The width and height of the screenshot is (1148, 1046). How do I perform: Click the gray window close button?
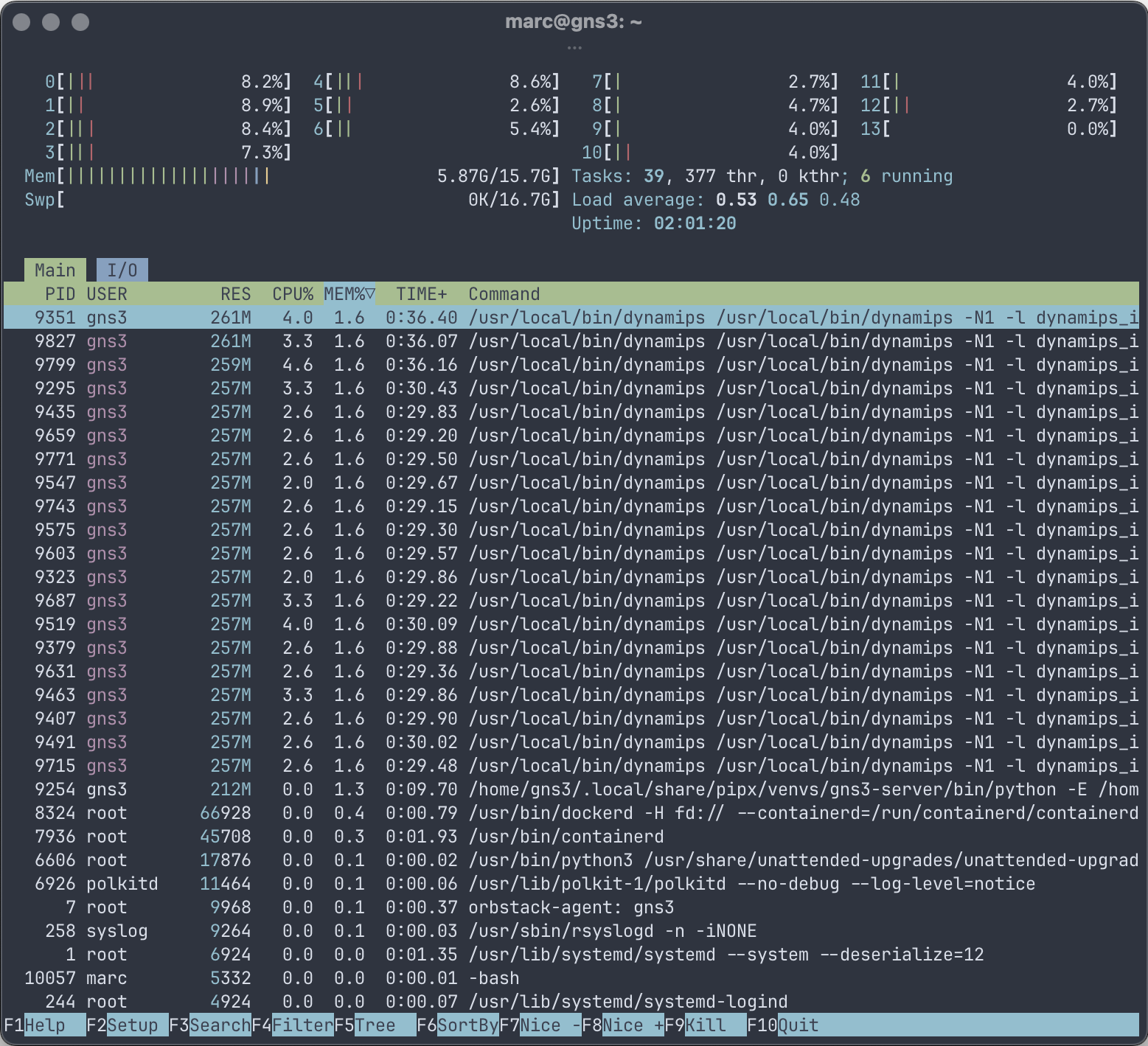[x=21, y=22]
